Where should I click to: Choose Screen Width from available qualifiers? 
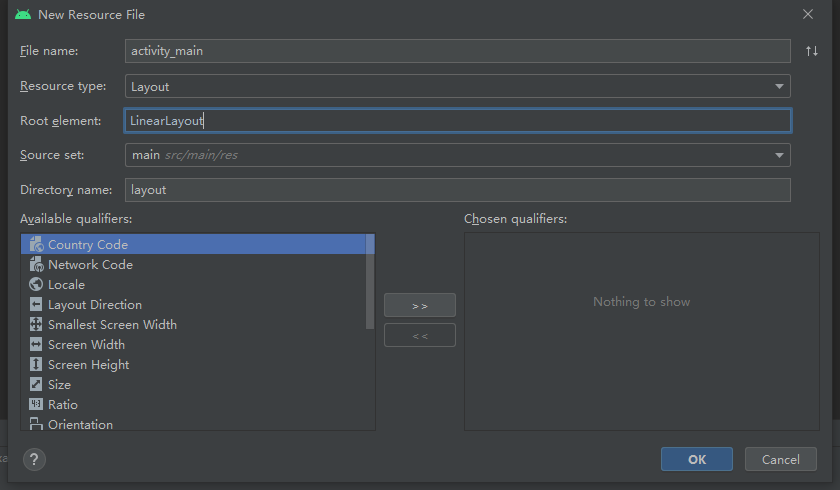pos(86,345)
